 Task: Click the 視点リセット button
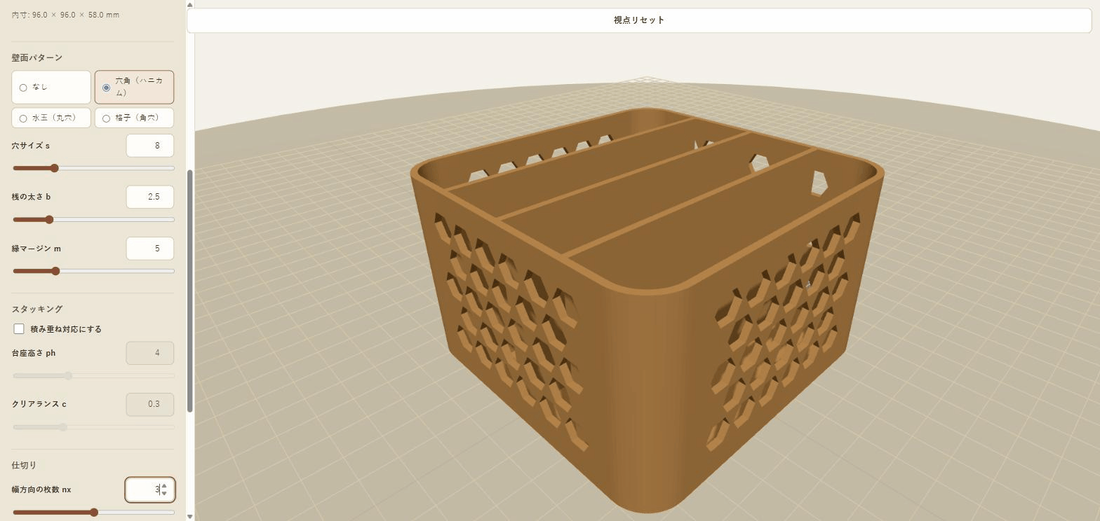point(638,20)
